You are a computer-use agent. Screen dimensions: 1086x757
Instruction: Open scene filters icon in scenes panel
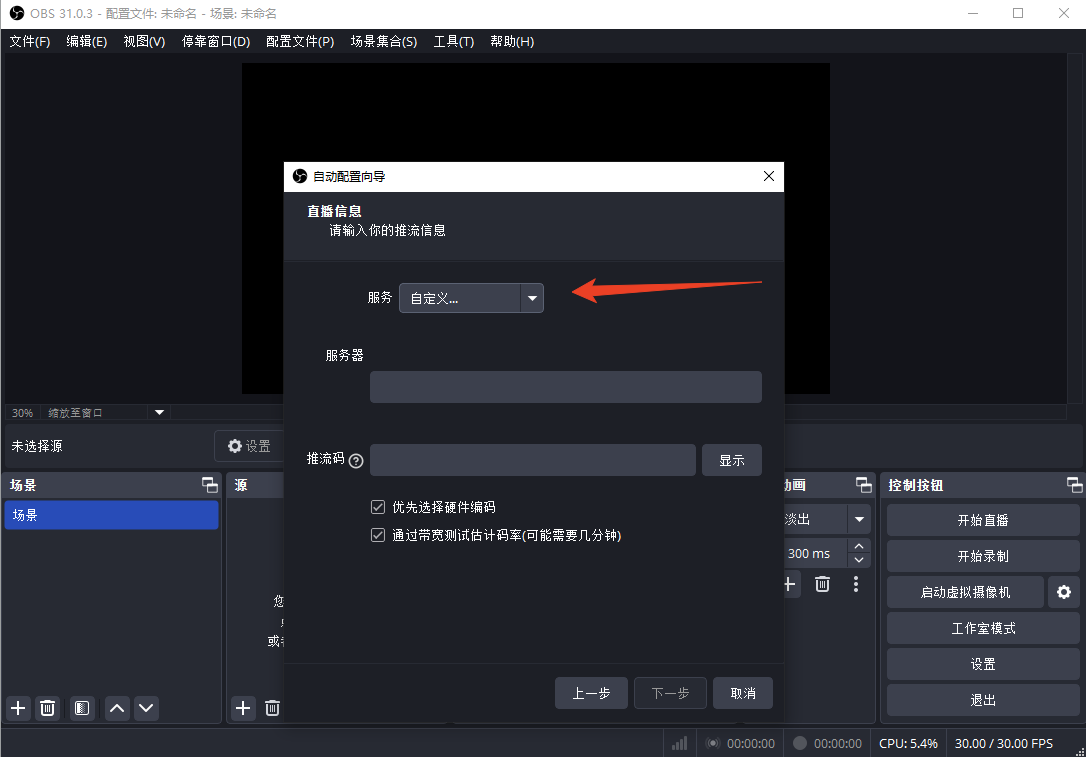(x=81, y=708)
